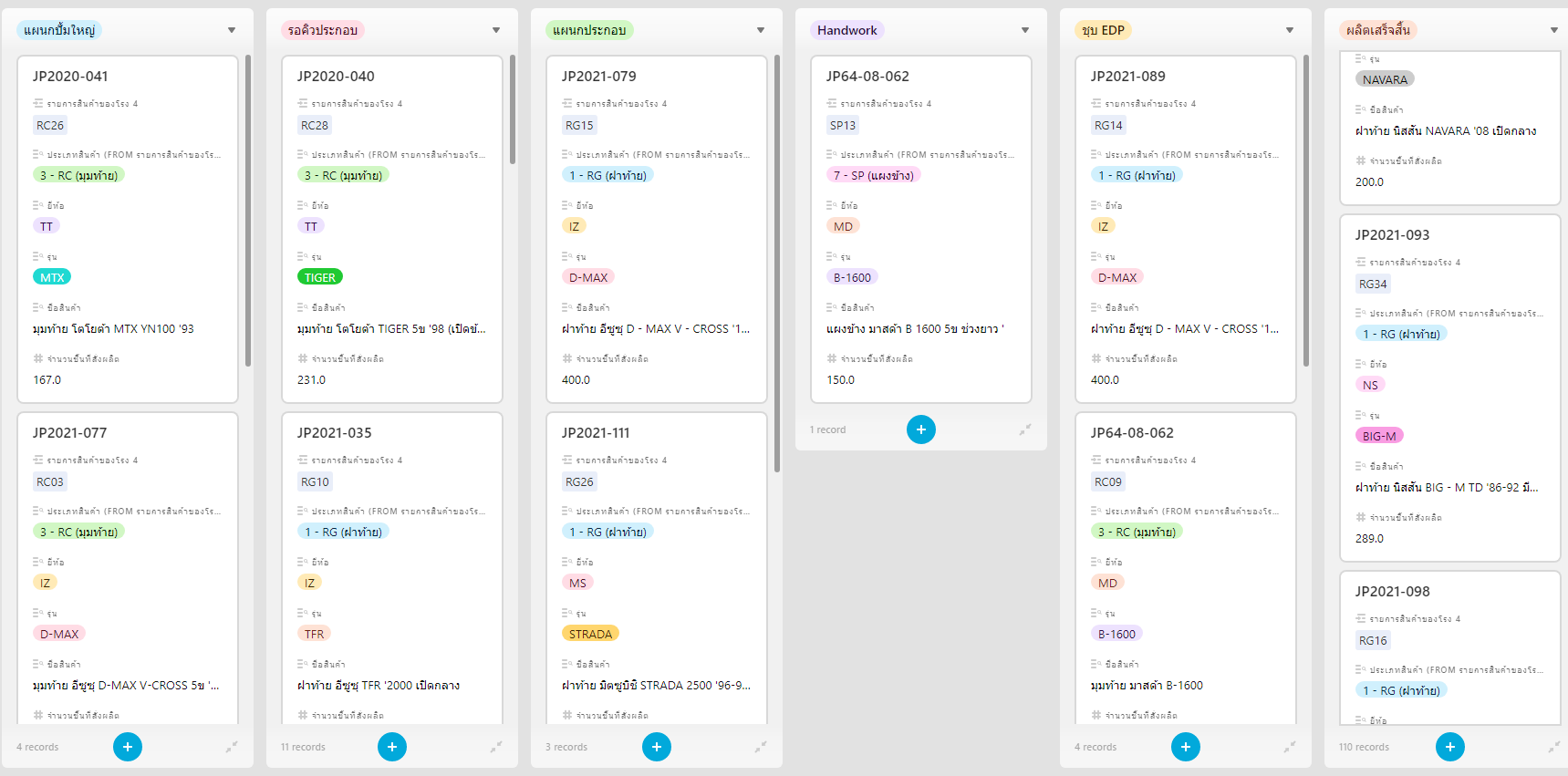Click the SP13 linked record chip
Screen dimensions: 1568x776
[843, 125]
